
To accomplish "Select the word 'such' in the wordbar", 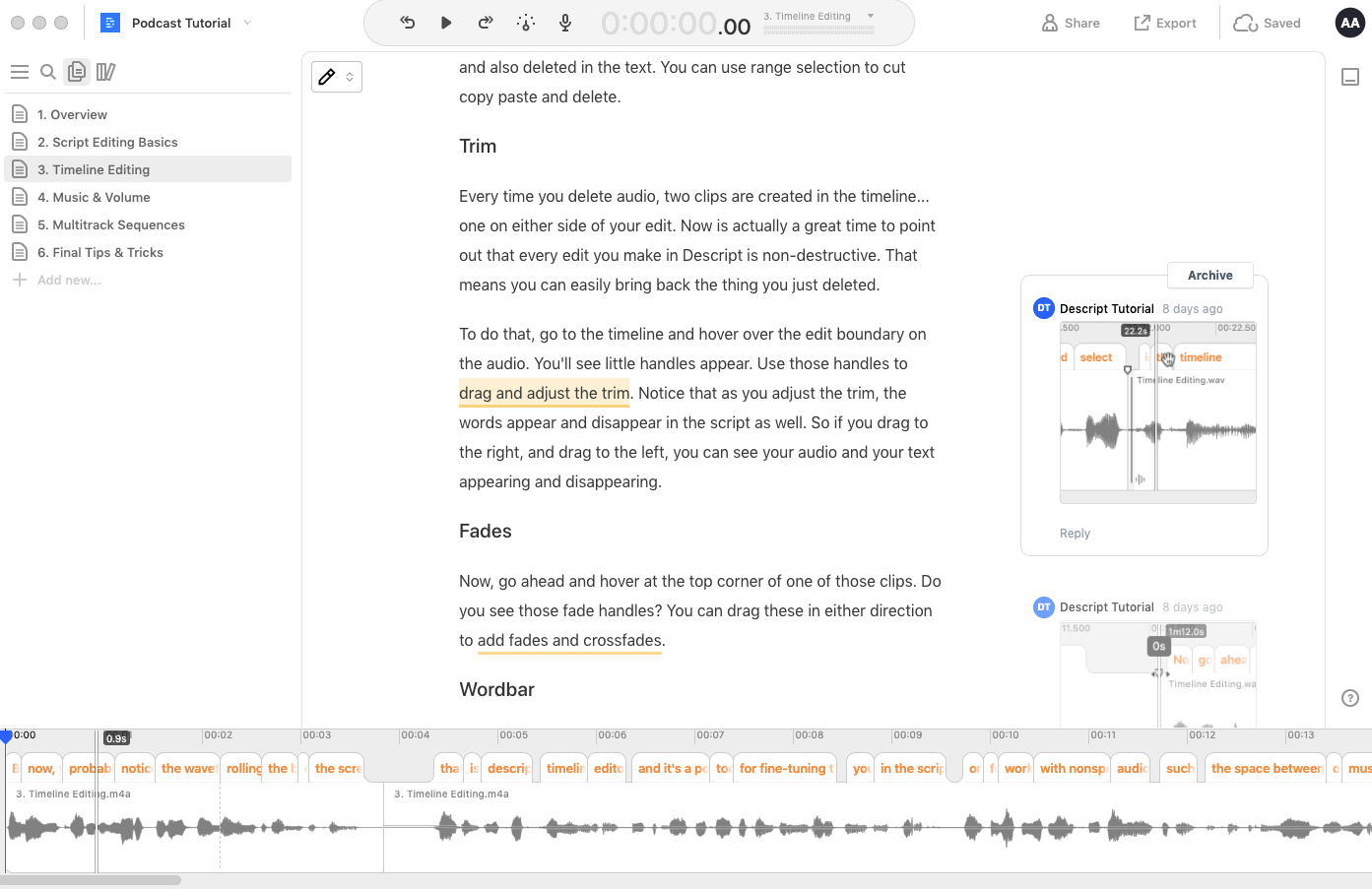I will (x=1179, y=768).
